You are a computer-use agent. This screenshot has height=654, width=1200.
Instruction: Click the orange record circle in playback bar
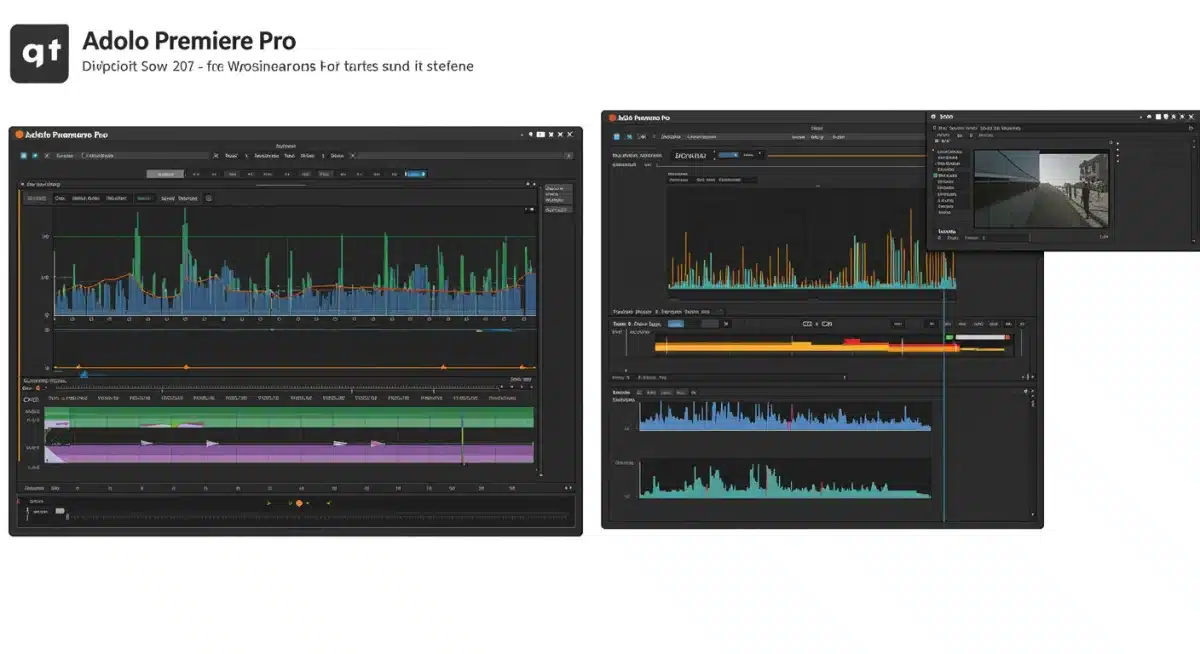298,503
